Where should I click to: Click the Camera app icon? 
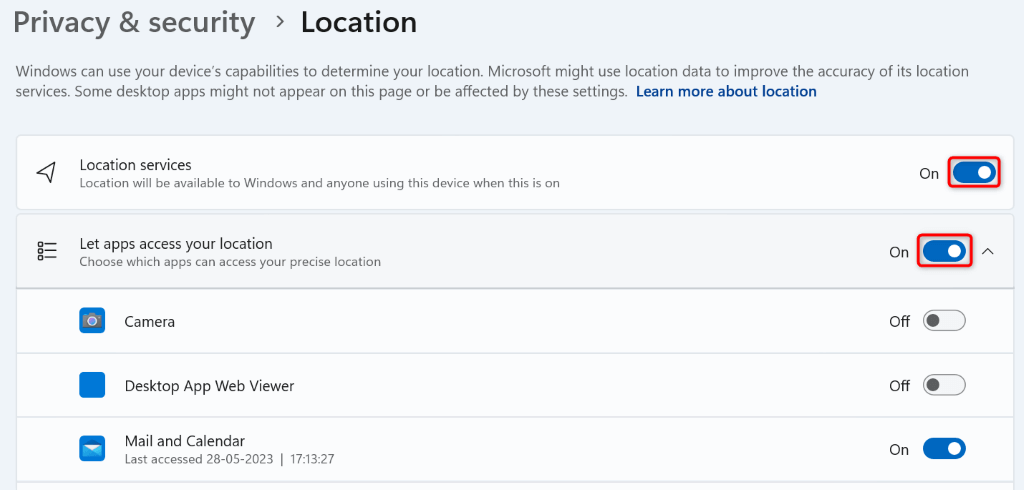[92, 321]
